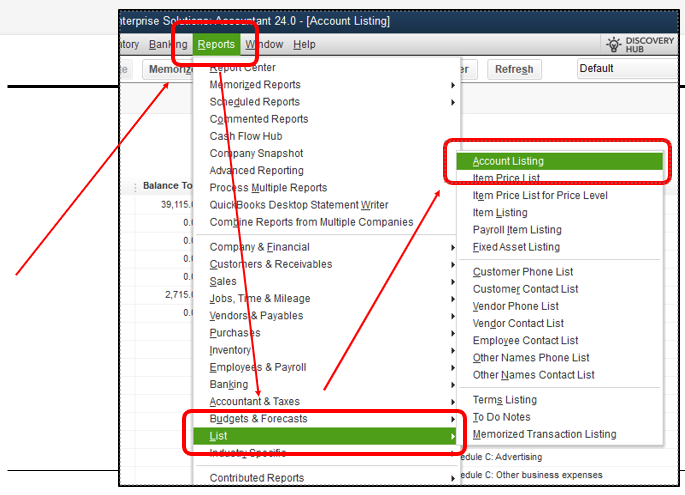The width and height of the screenshot is (685, 495).
Task: Open the Window menu
Action: point(264,45)
